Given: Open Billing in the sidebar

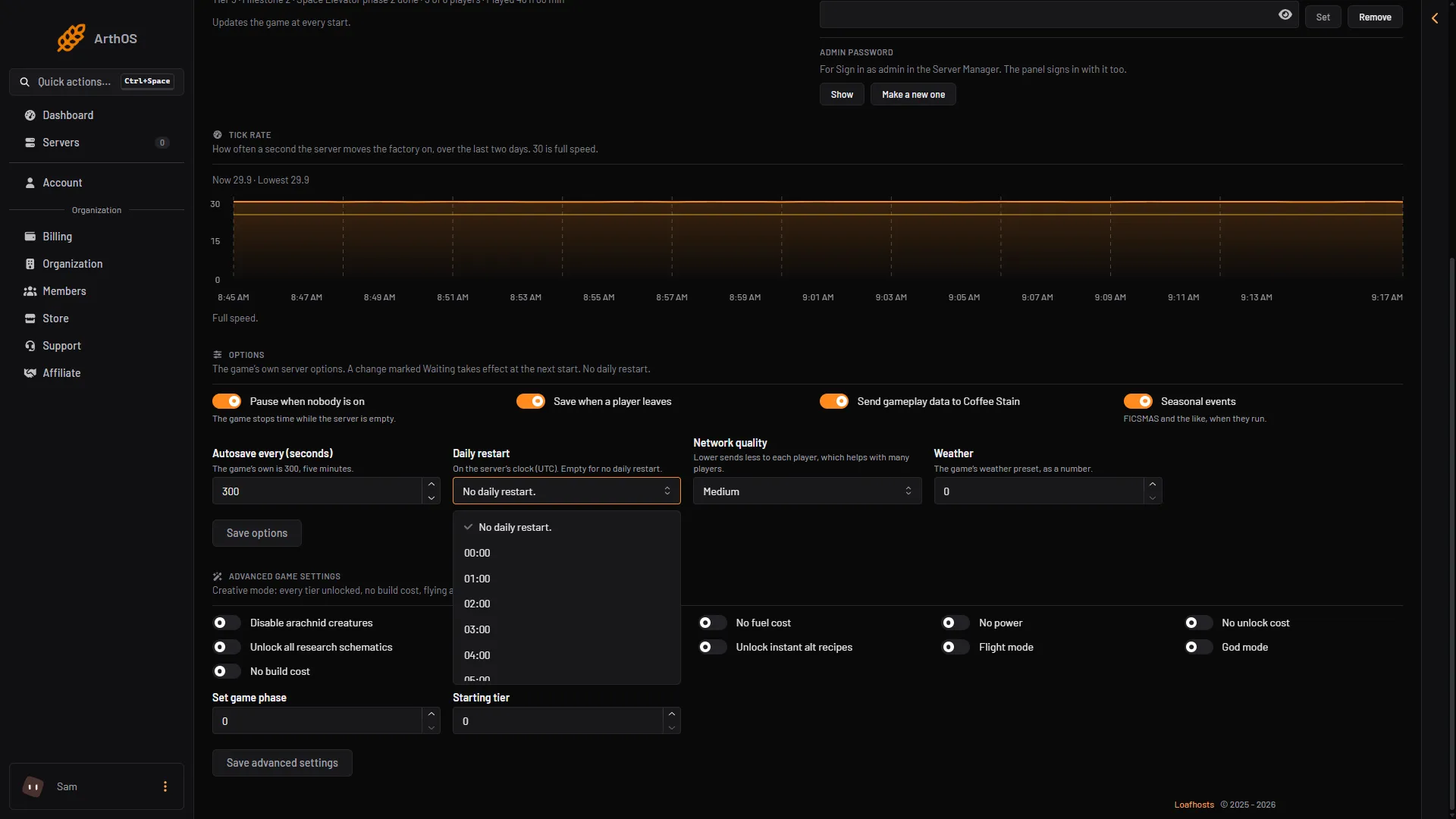Looking at the screenshot, I should point(96,237).
